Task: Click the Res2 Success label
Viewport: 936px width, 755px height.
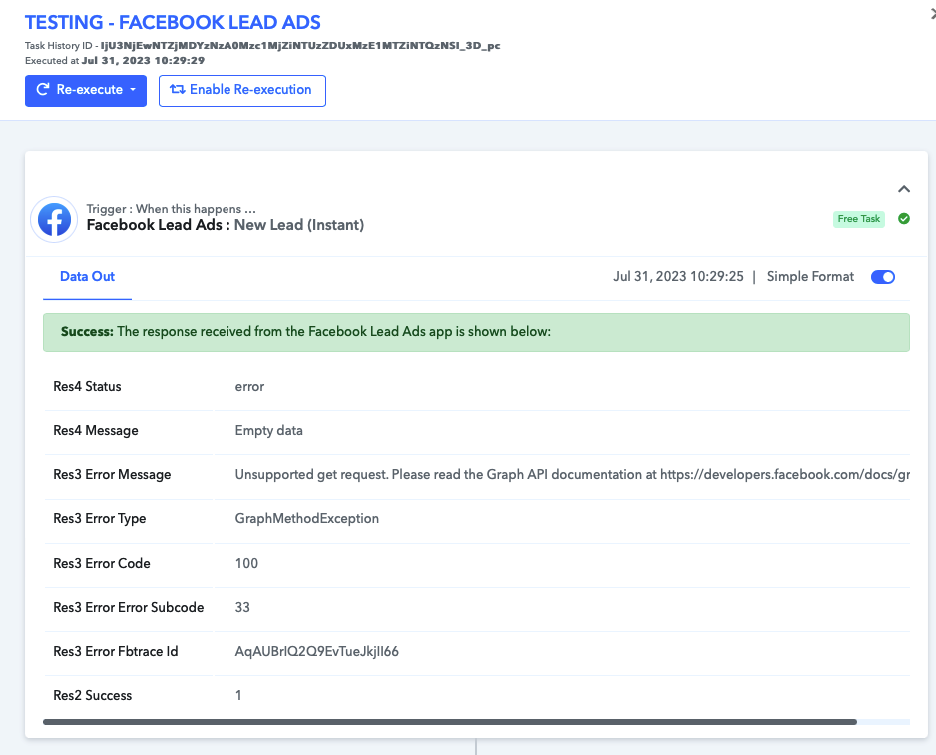Action: 93,695
